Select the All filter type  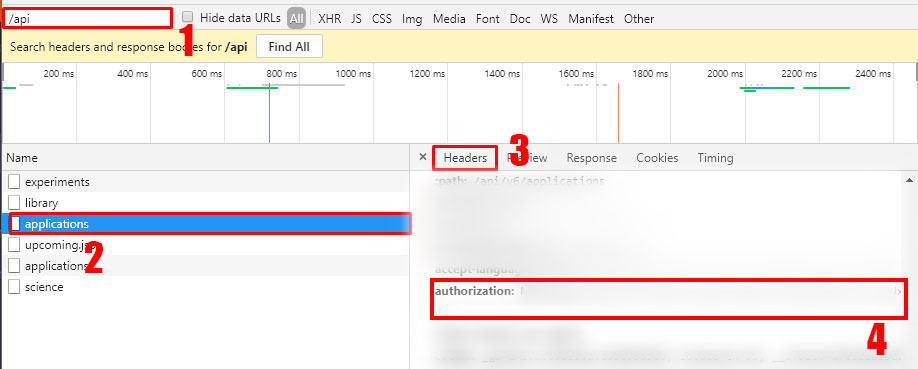(296, 19)
